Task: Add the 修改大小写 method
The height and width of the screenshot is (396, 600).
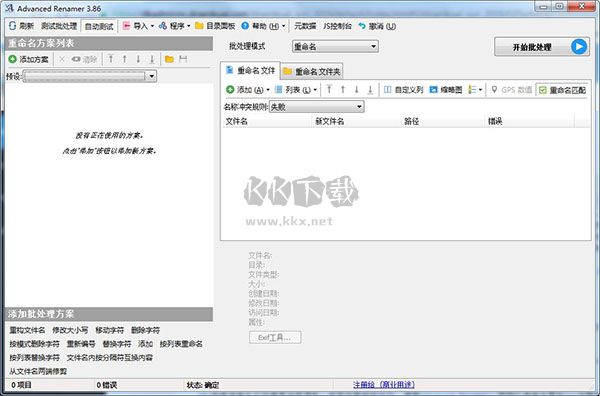Action: point(70,330)
